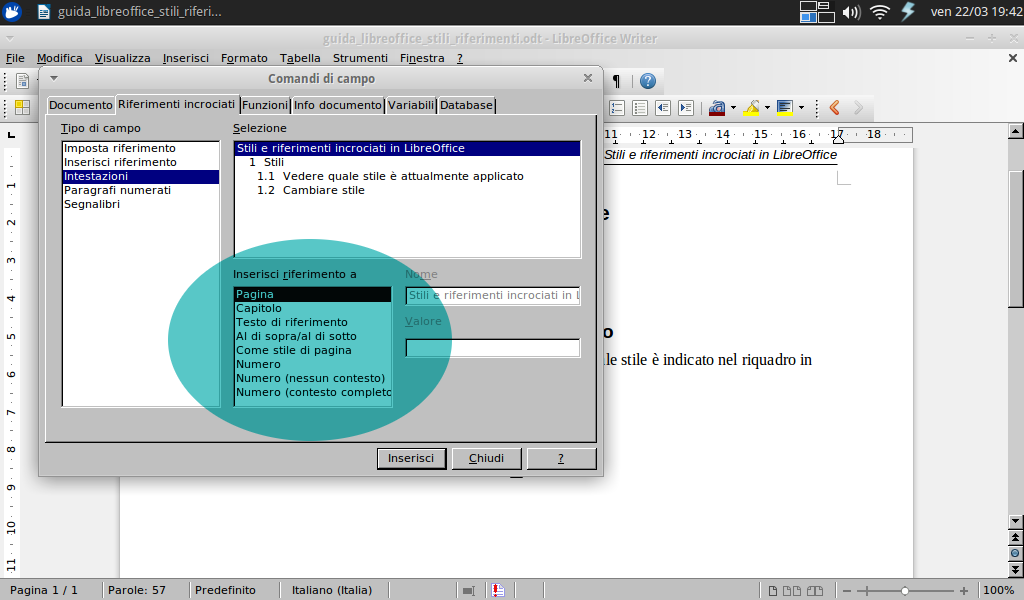The width and height of the screenshot is (1024, 600).
Task: Switch to book view layout
Action: [x=815, y=591]
